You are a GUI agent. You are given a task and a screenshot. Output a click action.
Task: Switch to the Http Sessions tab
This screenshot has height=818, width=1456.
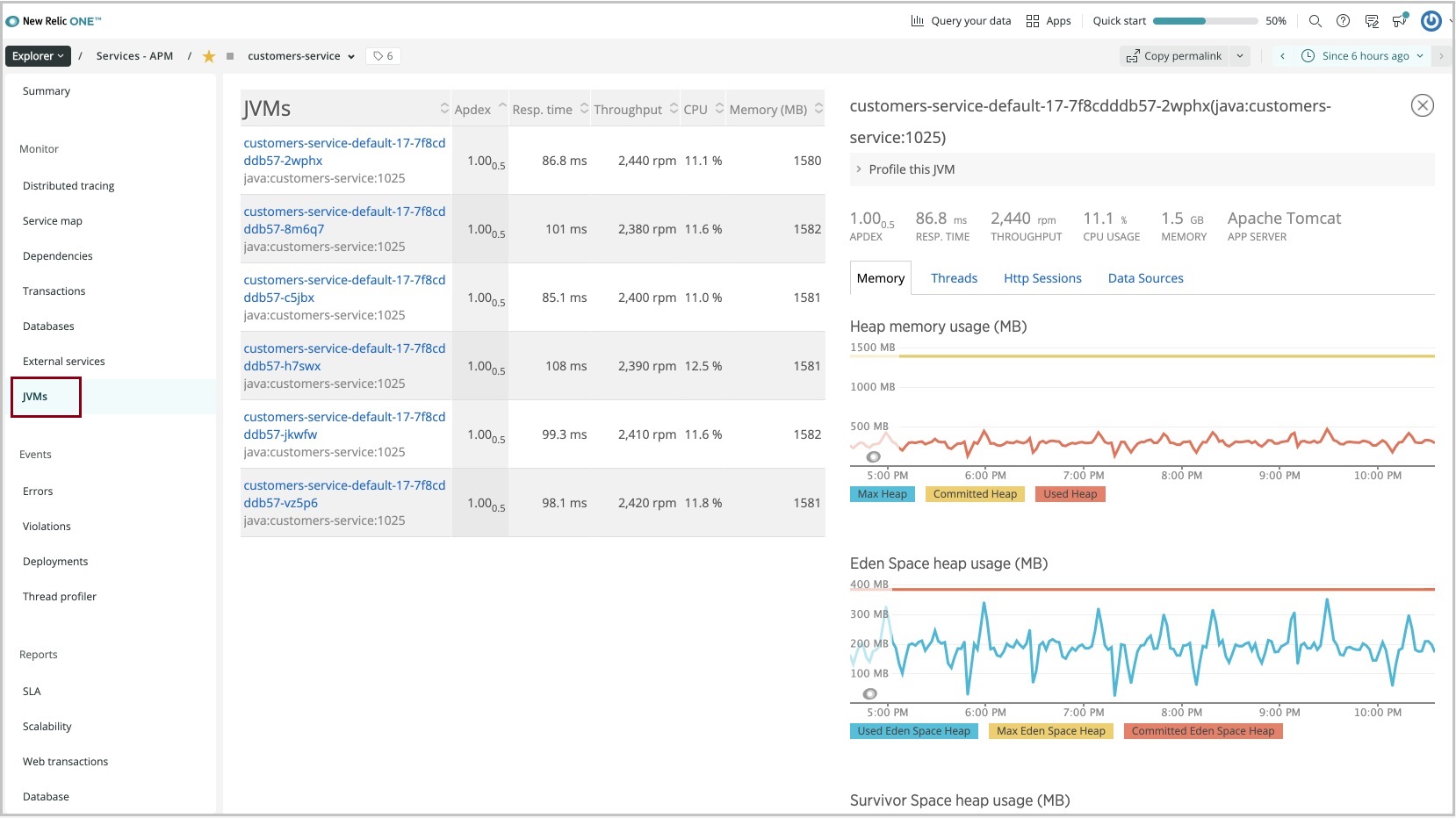[1042, 278]
